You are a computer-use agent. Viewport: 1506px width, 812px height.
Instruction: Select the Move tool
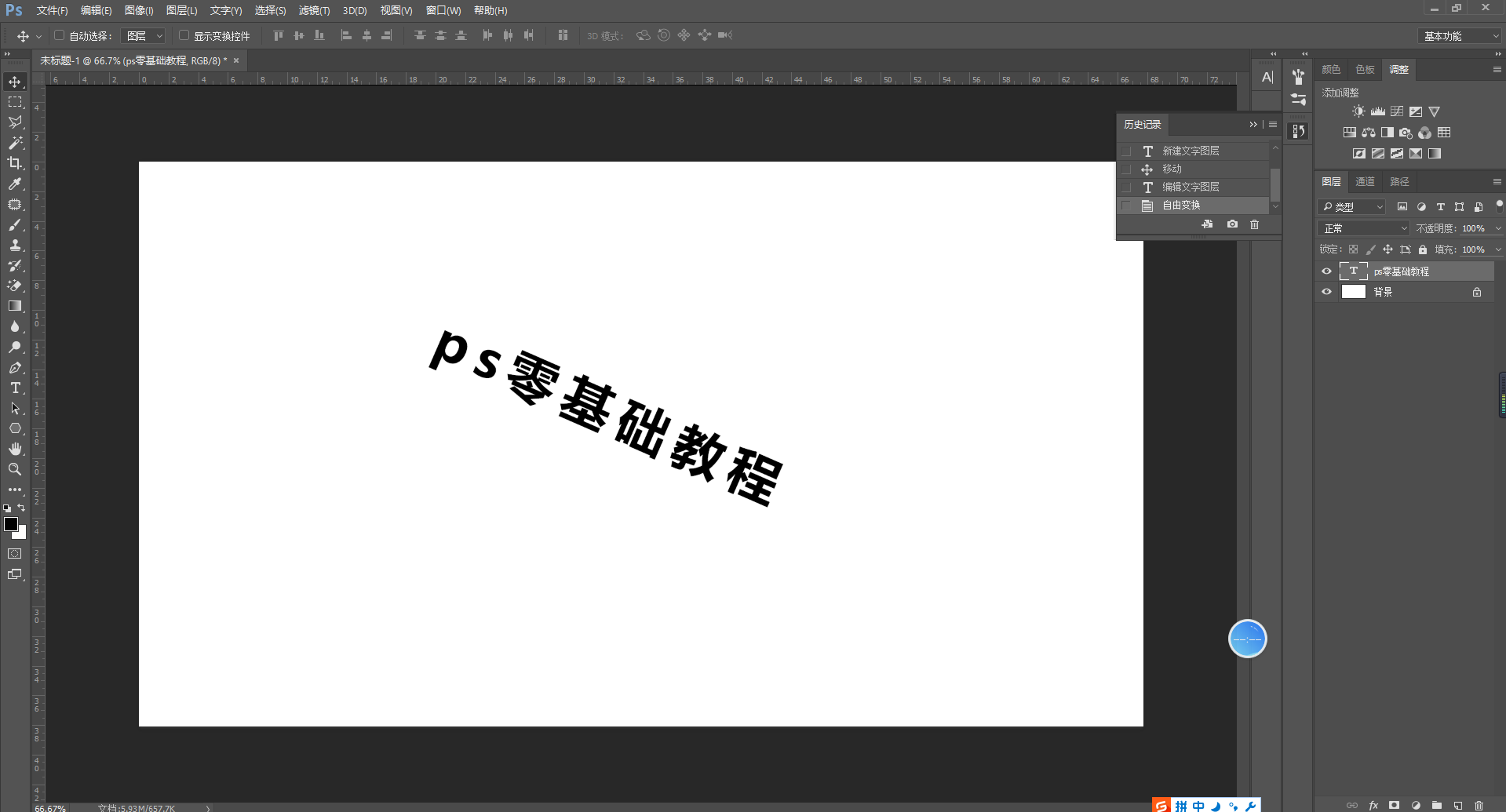click(14, 81)
